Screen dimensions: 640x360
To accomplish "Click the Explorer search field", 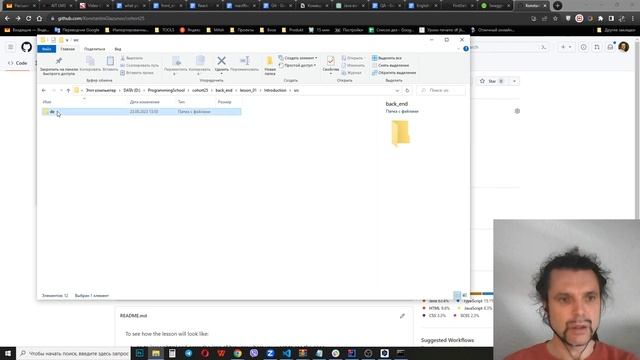I will [x=441, y=90].
